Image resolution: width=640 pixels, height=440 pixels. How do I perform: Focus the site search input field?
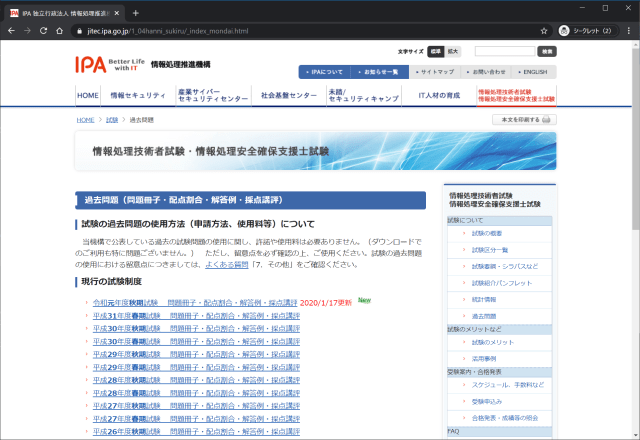coord(505,51)
